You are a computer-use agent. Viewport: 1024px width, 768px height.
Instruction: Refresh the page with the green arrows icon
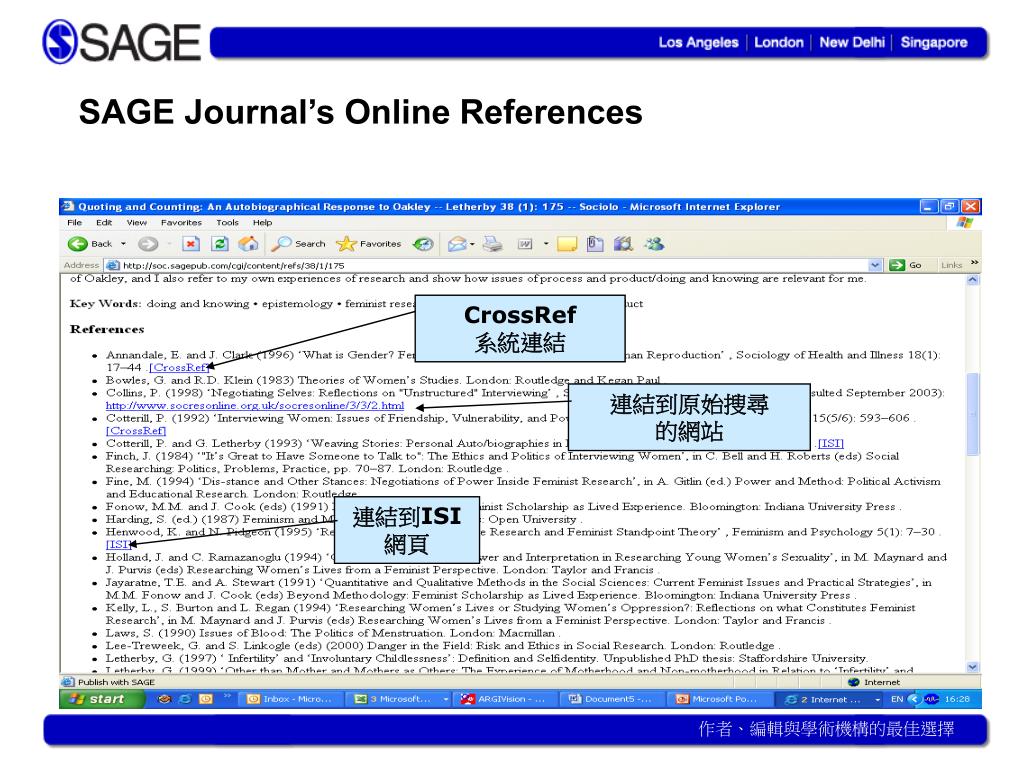click(x=220, y=244)
